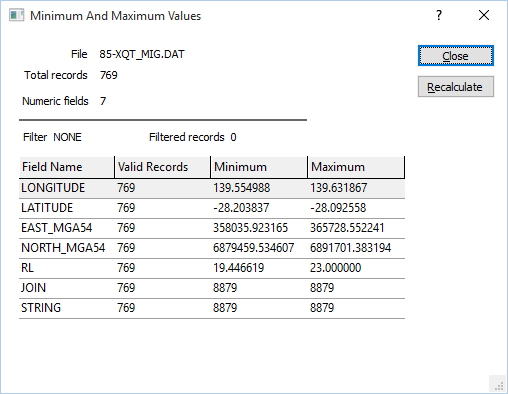
Task: Click the file name 85-XQT_MIG.DAT
Action: click(142, 54)
